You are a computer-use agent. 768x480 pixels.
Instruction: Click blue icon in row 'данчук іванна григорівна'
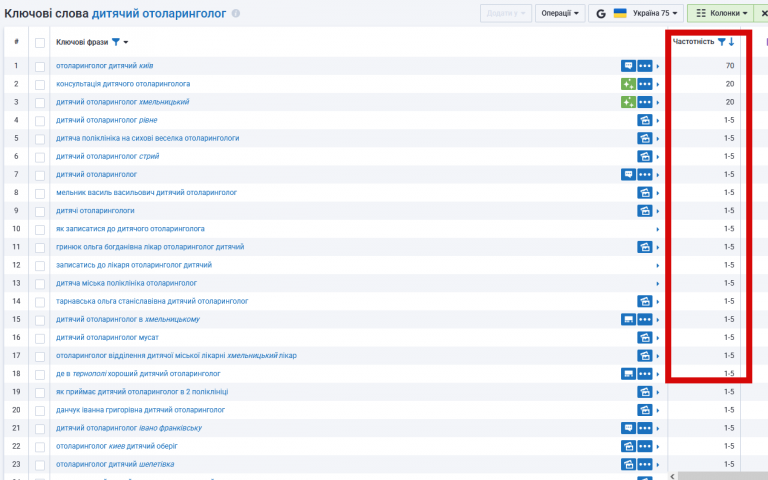pyautogui.click(x=645, y=410)
